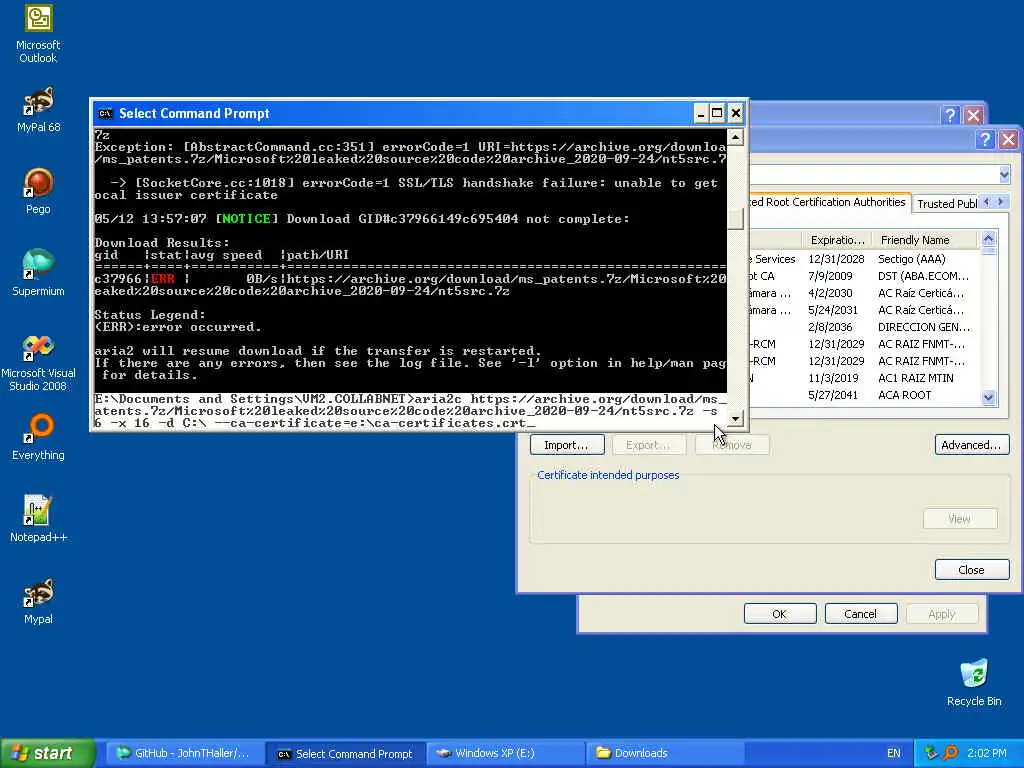Open the intended purpose dropdown in Certificates
Image resolution: width=1024 pixels, height=768 pixels.
coord(1004,174)
